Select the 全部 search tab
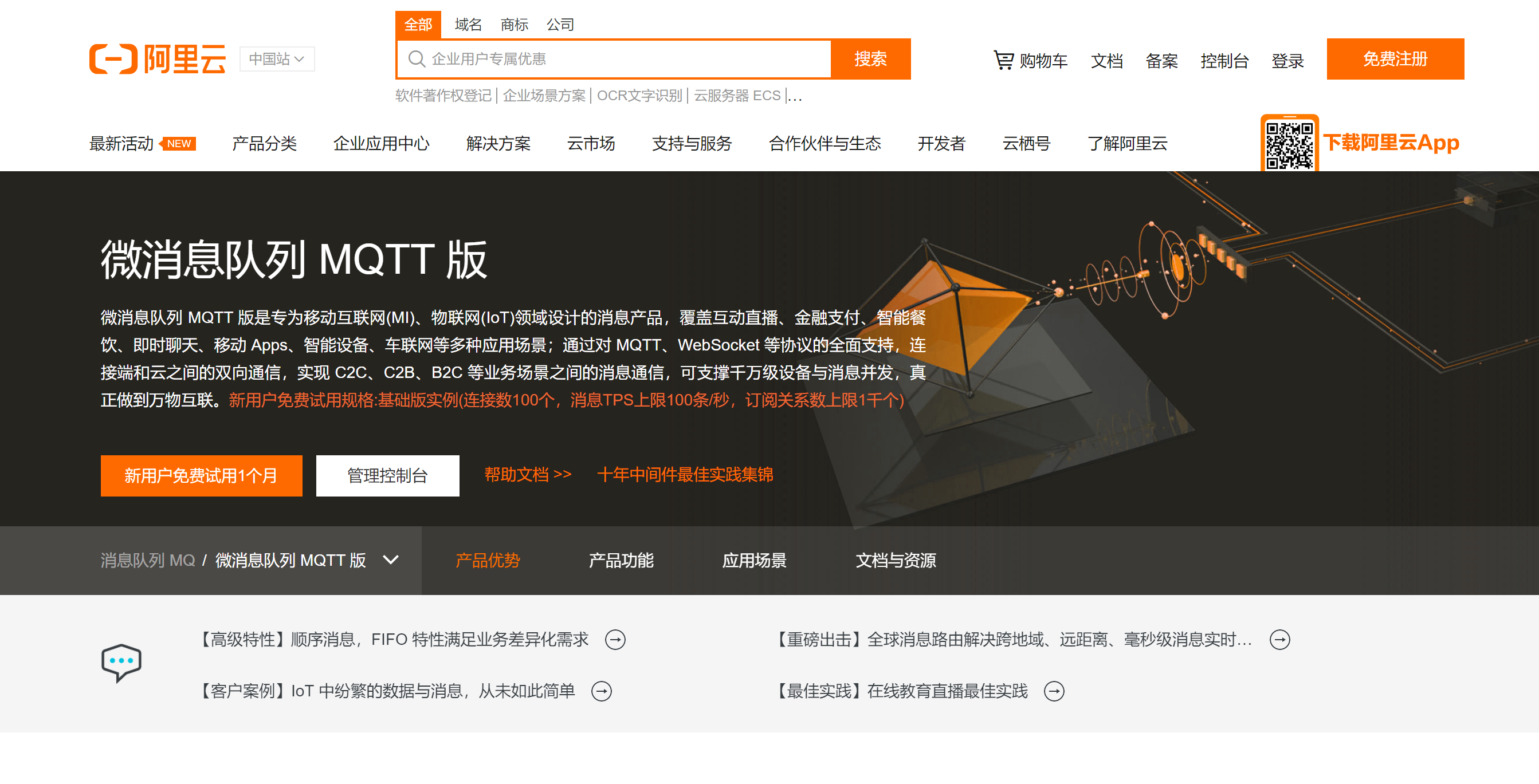 [x=418, y=25]
